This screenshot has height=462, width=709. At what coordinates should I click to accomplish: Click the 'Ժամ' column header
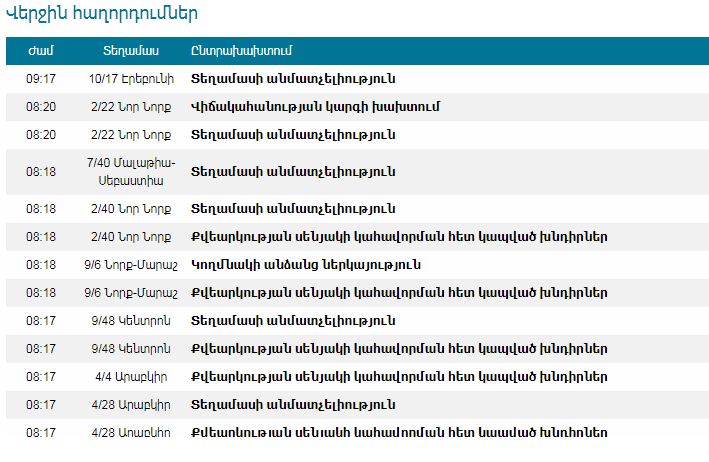click(x=41, y=51)
